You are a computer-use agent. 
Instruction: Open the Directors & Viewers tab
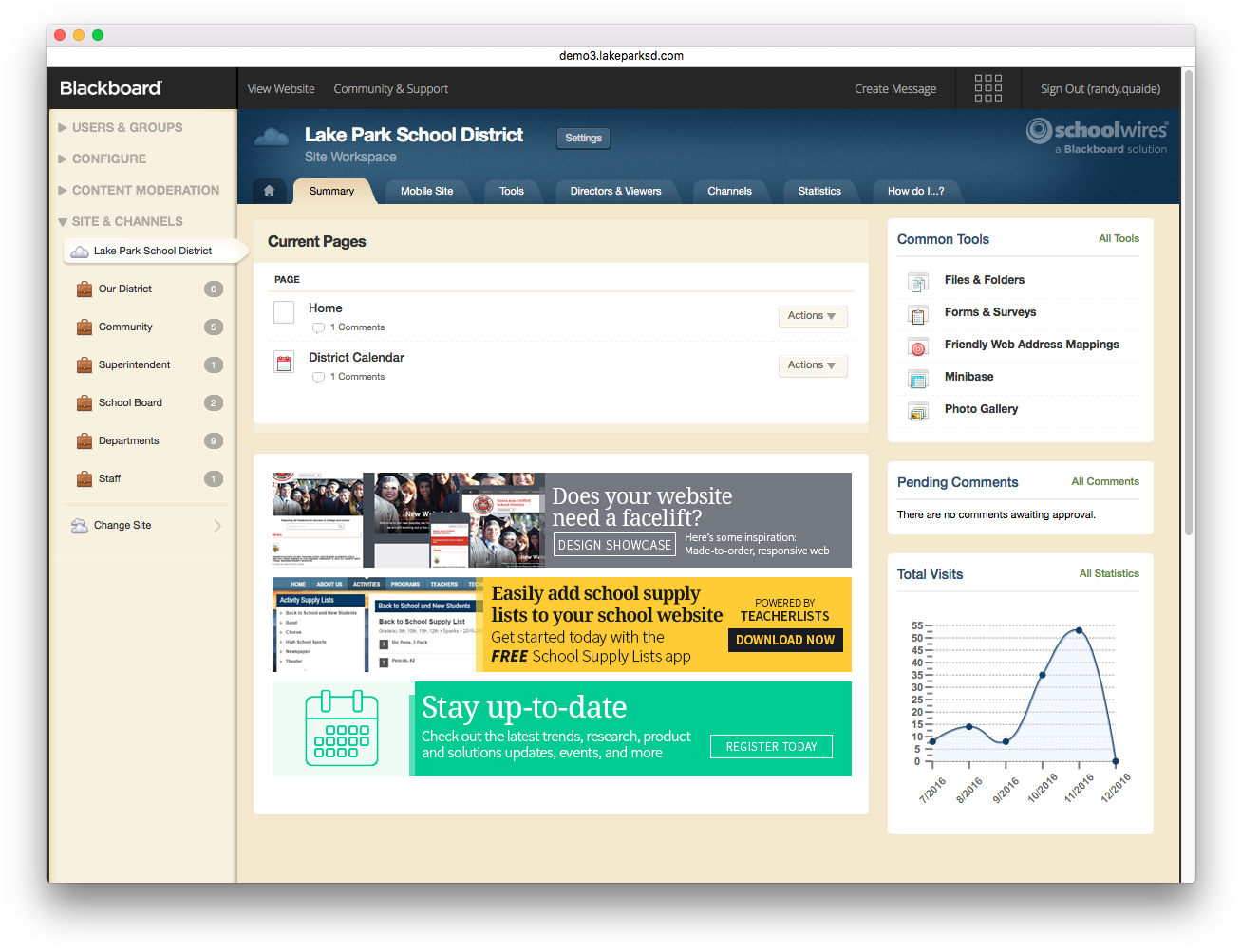(615, 191)
